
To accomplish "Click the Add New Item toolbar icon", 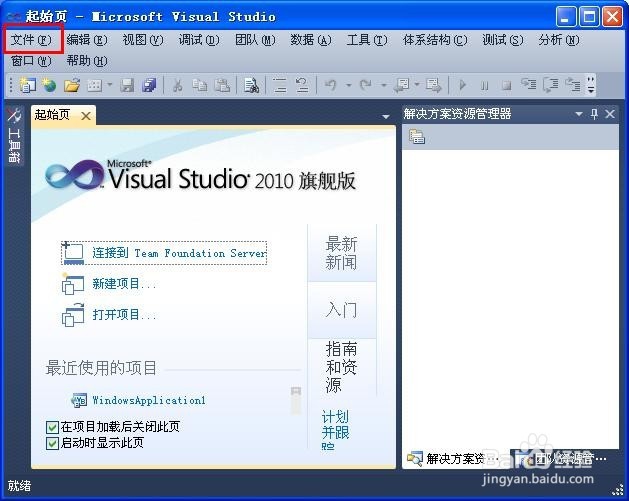I will pos(95,85).
